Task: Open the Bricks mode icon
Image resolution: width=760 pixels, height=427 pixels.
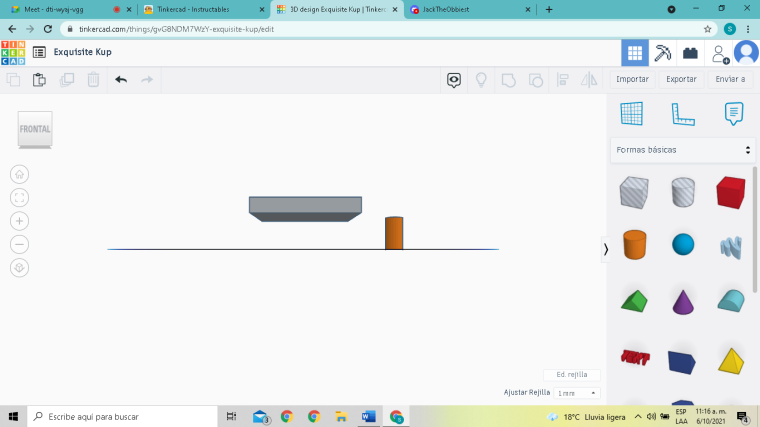Action: point(690,53)
